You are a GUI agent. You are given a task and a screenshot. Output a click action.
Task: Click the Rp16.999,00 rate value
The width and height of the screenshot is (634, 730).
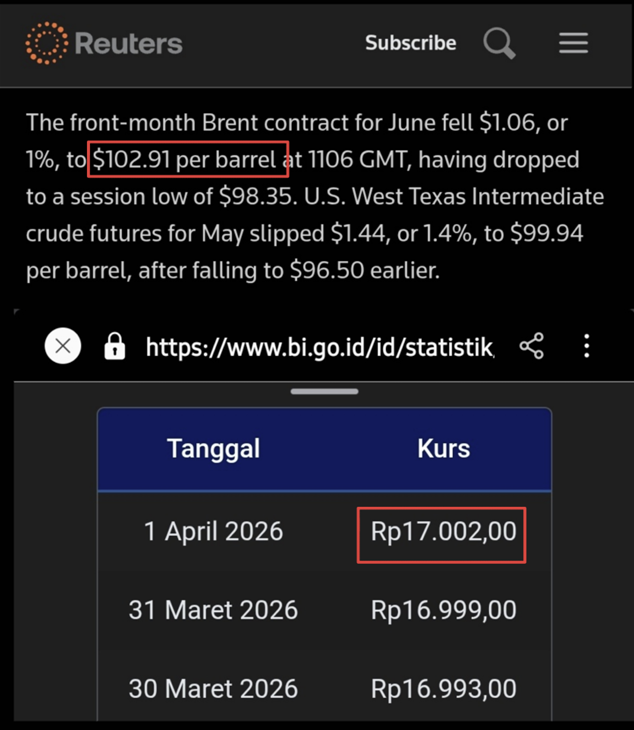coord(443,609)
